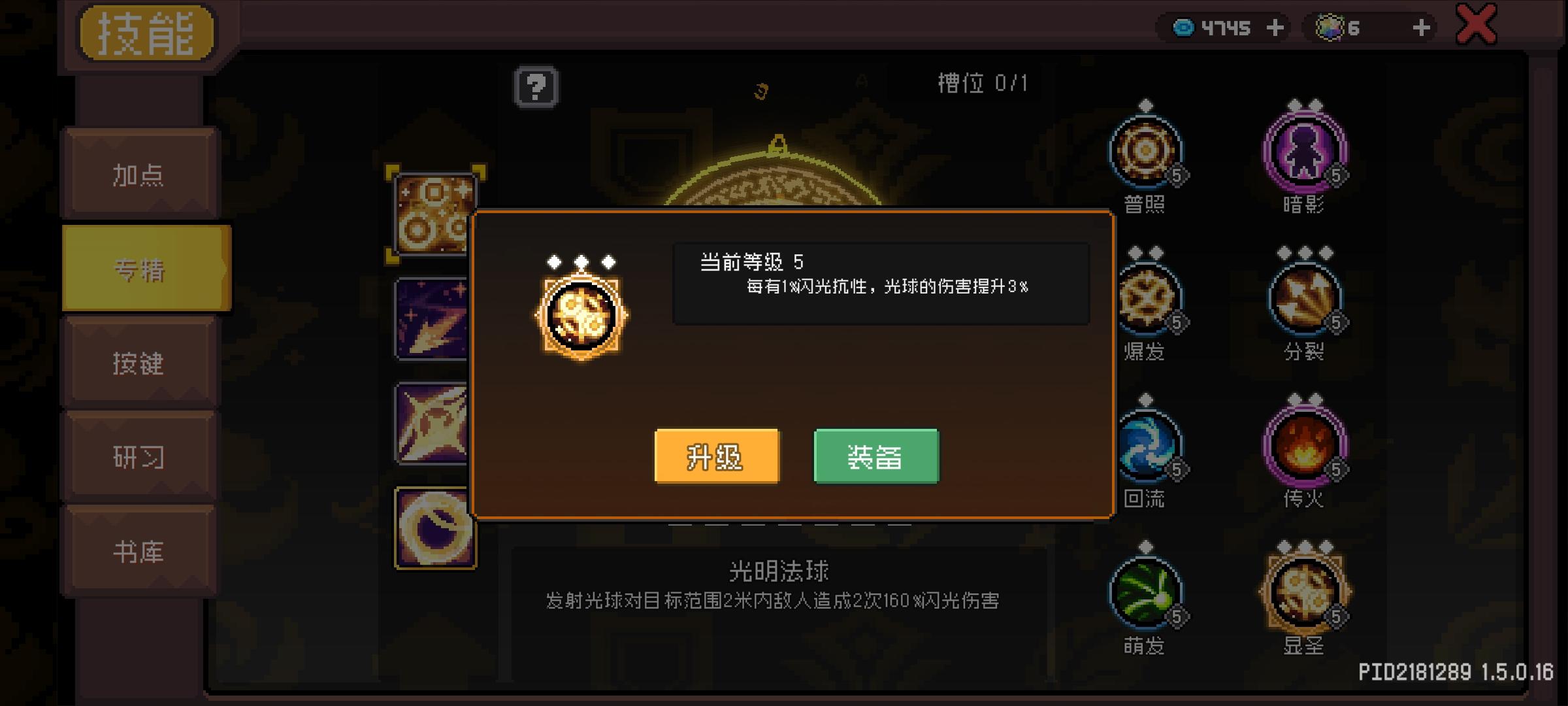Select the 萌发 green sprout rune
Image resolution: width=1568 pixels, height=706 pixels.
[x=1145, y=592]
